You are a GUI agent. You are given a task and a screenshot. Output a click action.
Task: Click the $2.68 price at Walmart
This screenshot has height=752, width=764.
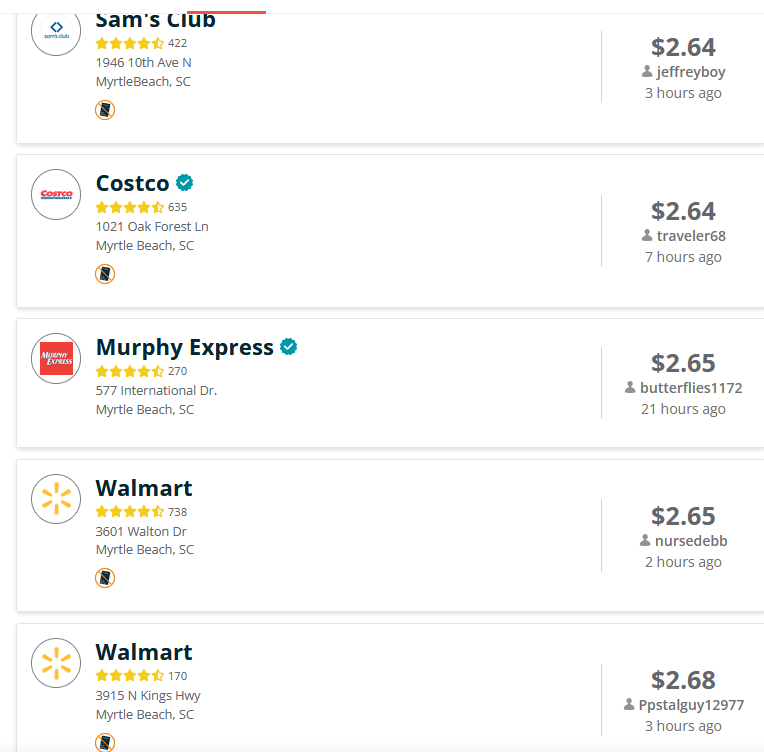click(683, 680)
